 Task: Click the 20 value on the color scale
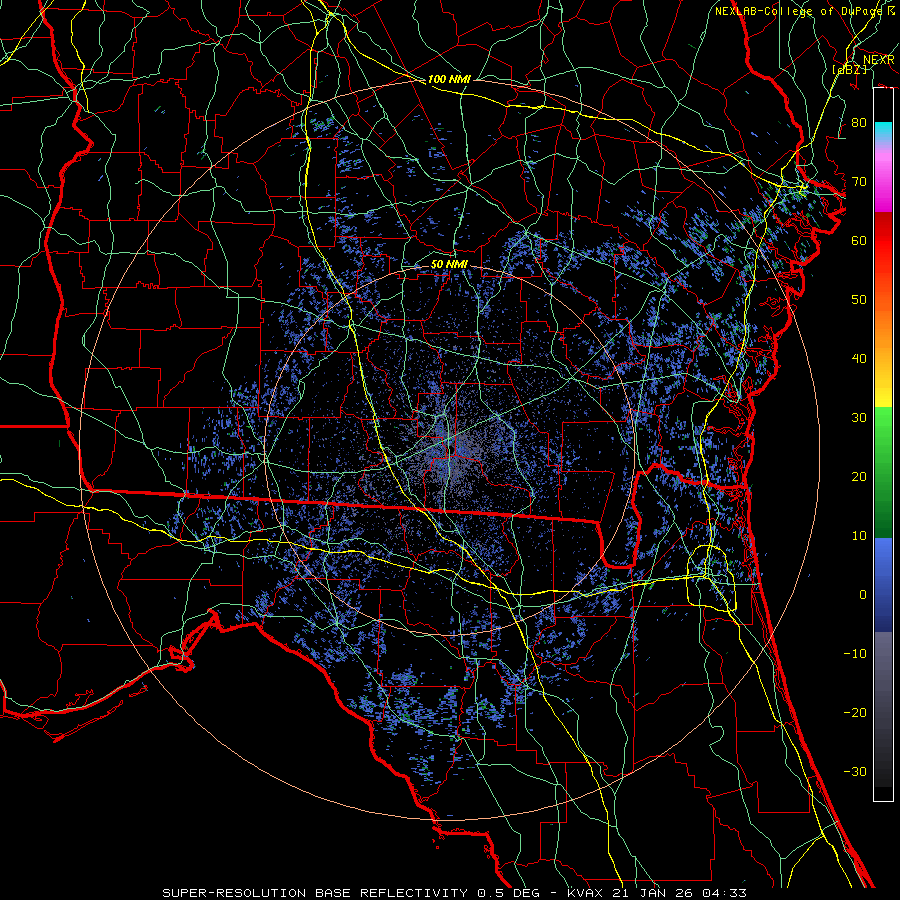859,476
